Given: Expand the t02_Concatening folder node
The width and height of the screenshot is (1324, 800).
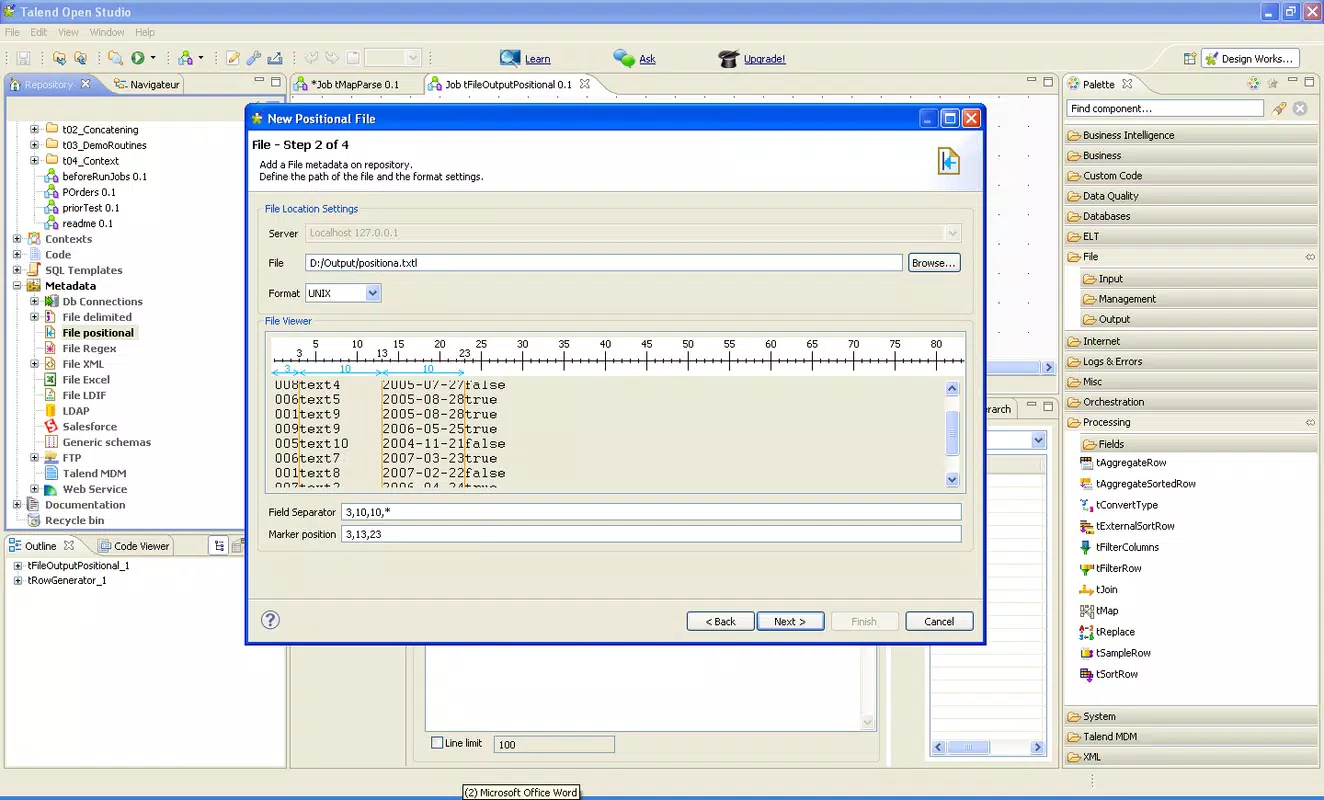Looking at the screenshot, I should coord(35,130).
